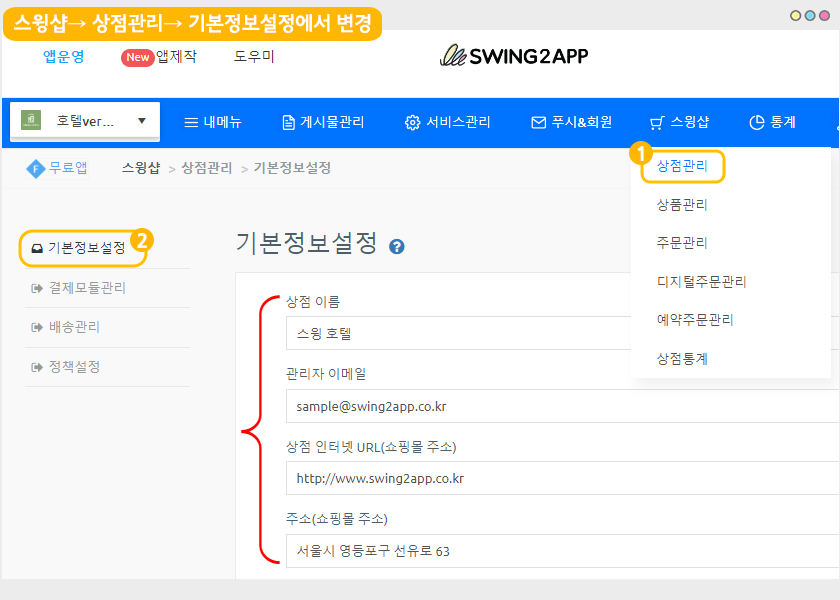840x600 pixels.
Task: Select 상점관리 from the dropdown
Action: click(682, 166)
